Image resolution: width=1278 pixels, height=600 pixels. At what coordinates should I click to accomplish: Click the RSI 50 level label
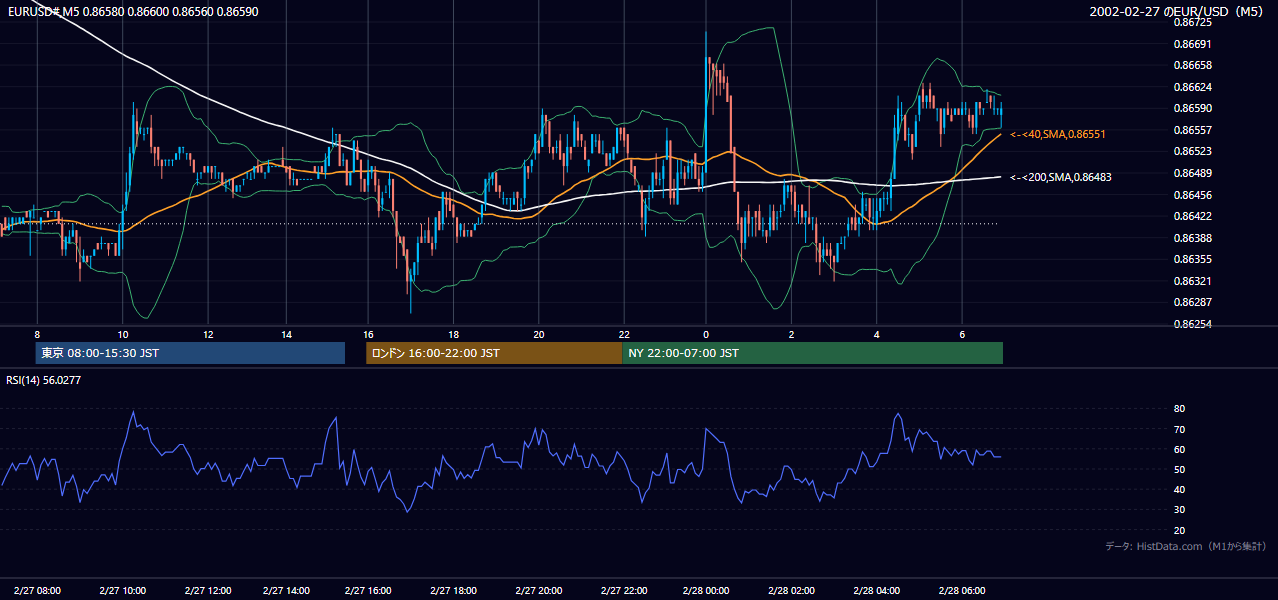click(1180, 469)
